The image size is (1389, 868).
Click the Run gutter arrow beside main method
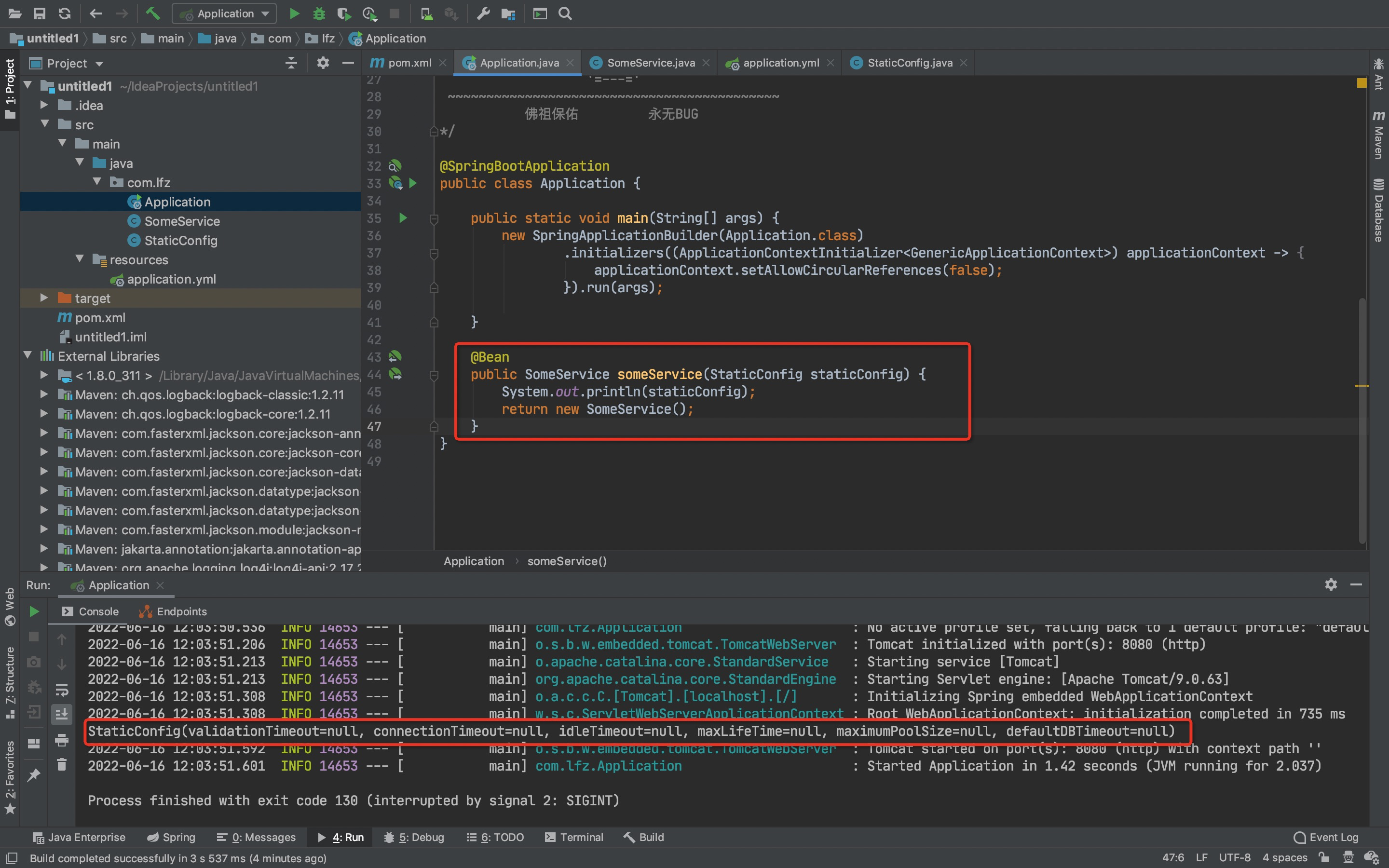click(404, 218)
